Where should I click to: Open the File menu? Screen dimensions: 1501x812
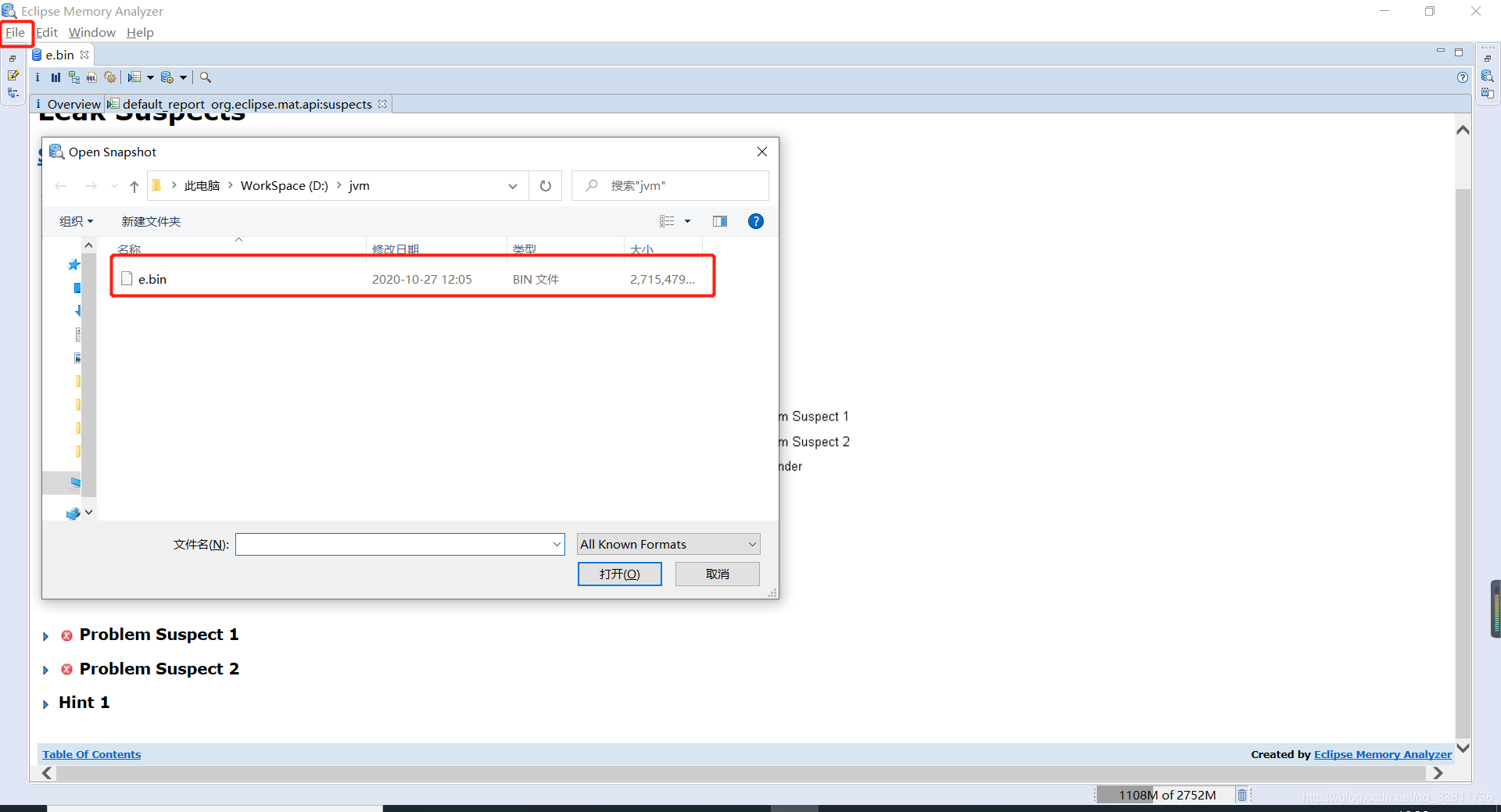tap(15, 32)
